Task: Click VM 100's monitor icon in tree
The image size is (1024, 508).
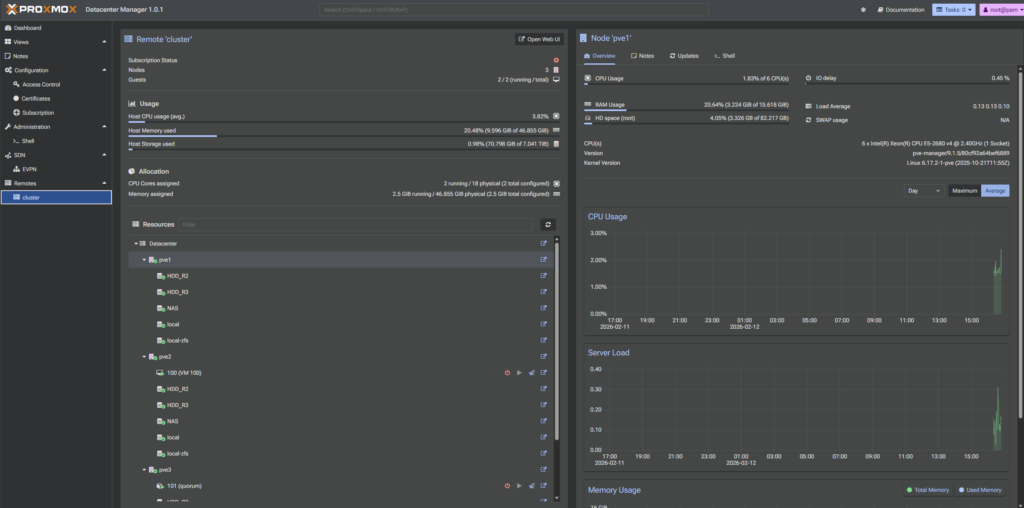Action: click(160, 373)
